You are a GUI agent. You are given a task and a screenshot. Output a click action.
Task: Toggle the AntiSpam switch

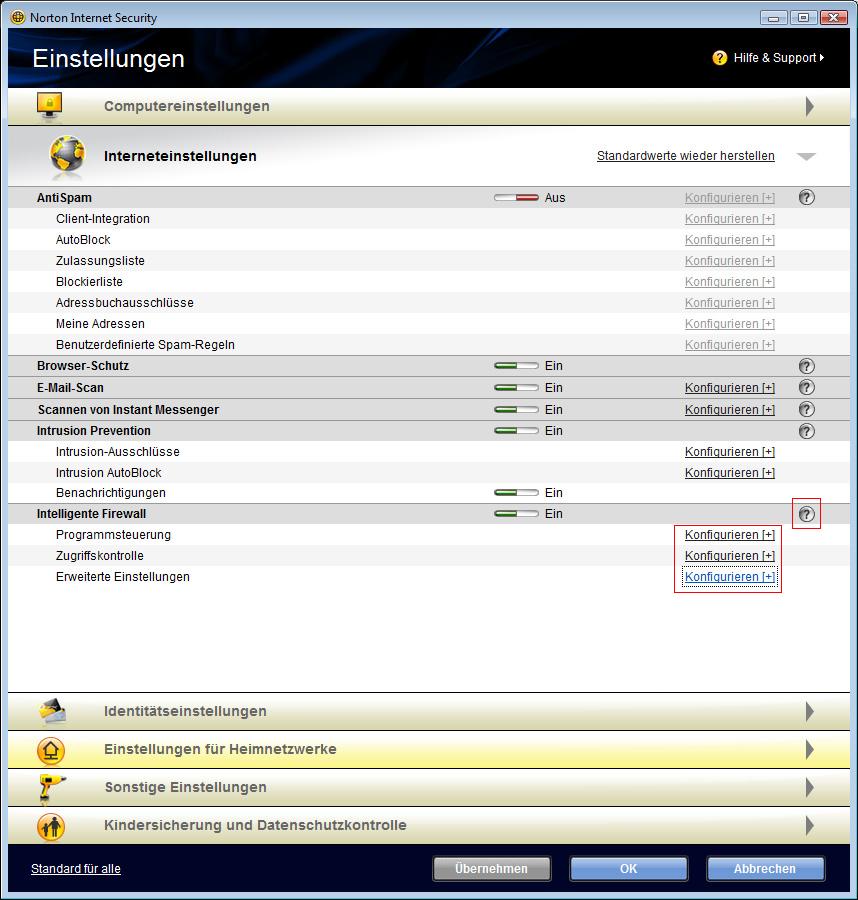(x=516, y=197)
